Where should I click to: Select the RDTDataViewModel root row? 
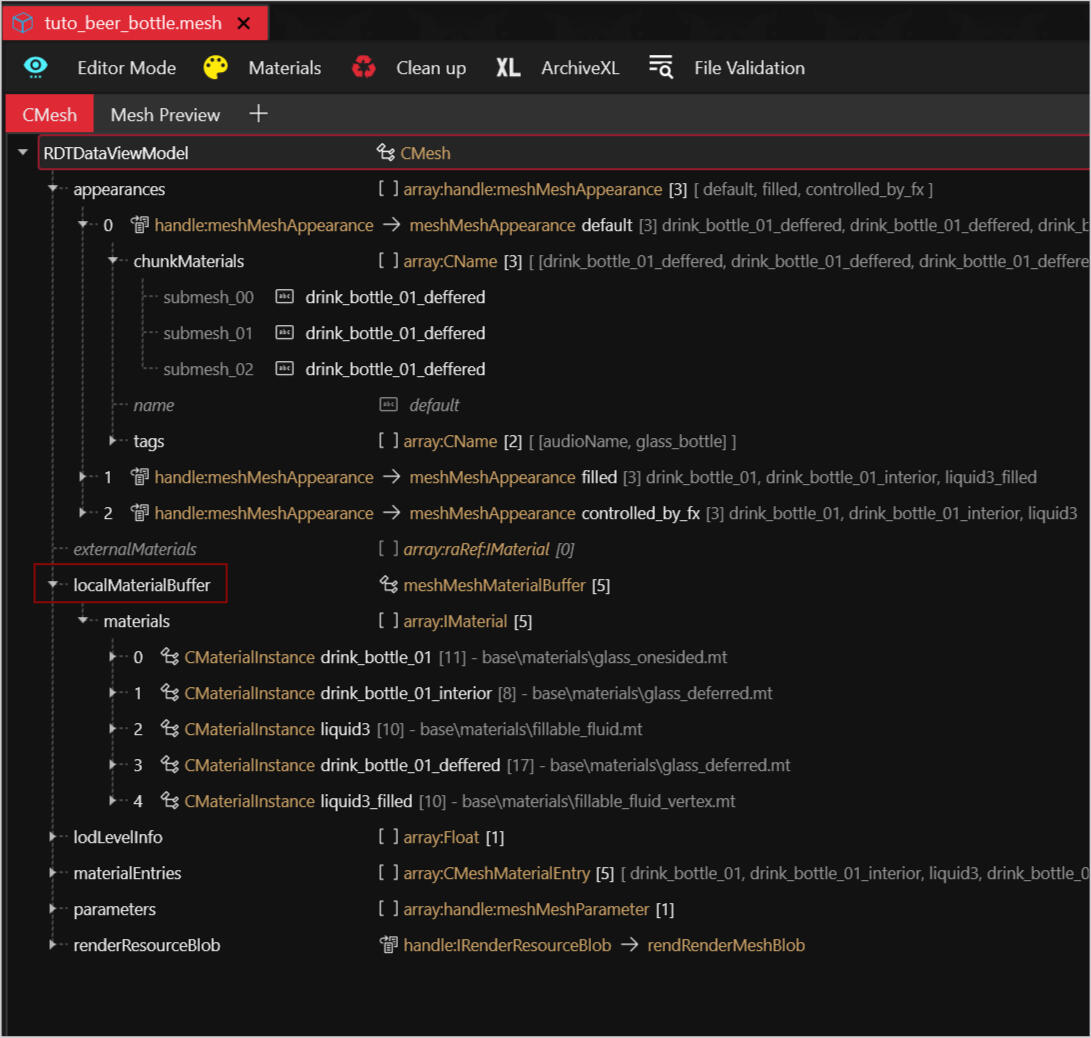tap(116, 153)
